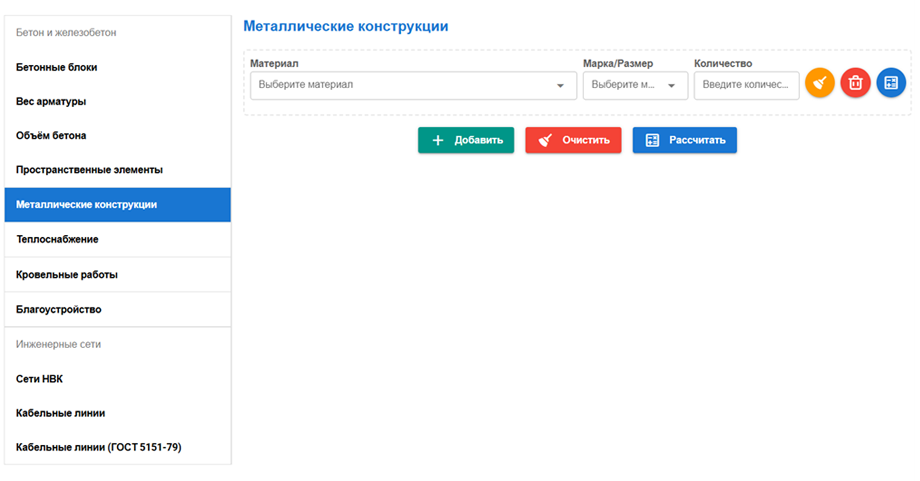Image resolution: width=920 pixels, height=481 pixels.
Task: Expand the Марка/Размер dropdown
Action: pos(635,85)
